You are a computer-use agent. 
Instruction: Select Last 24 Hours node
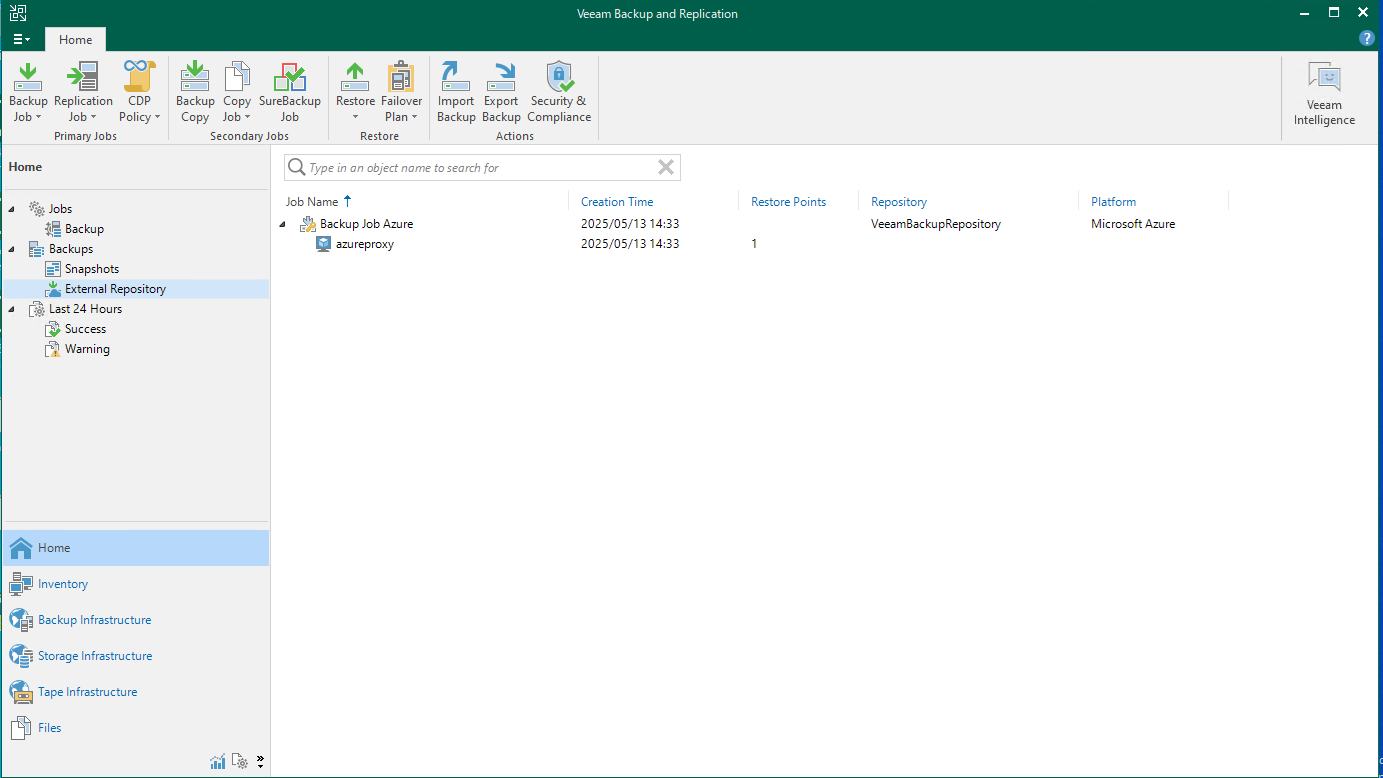pos(85,309)
